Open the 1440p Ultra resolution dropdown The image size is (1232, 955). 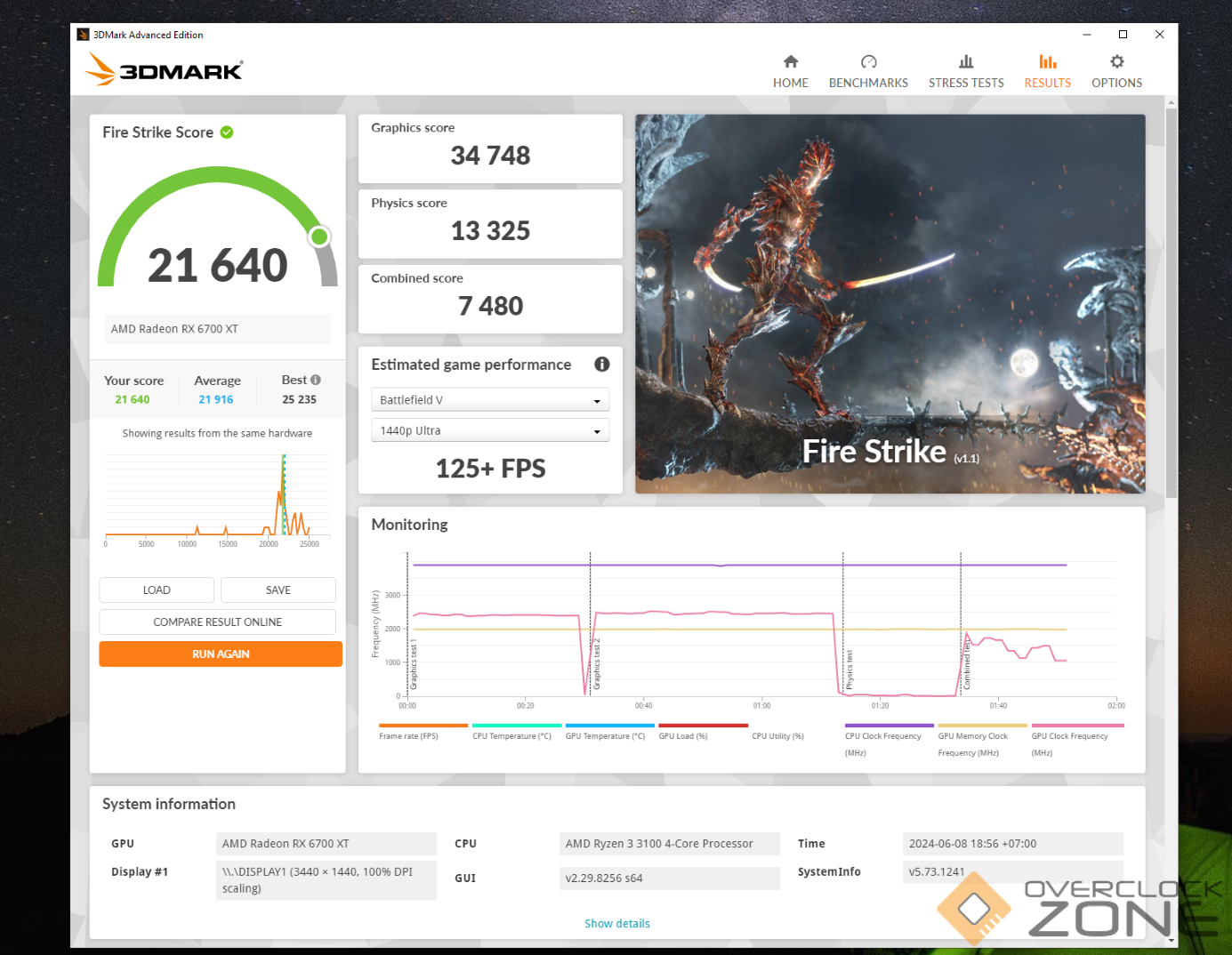pos(490,430)
